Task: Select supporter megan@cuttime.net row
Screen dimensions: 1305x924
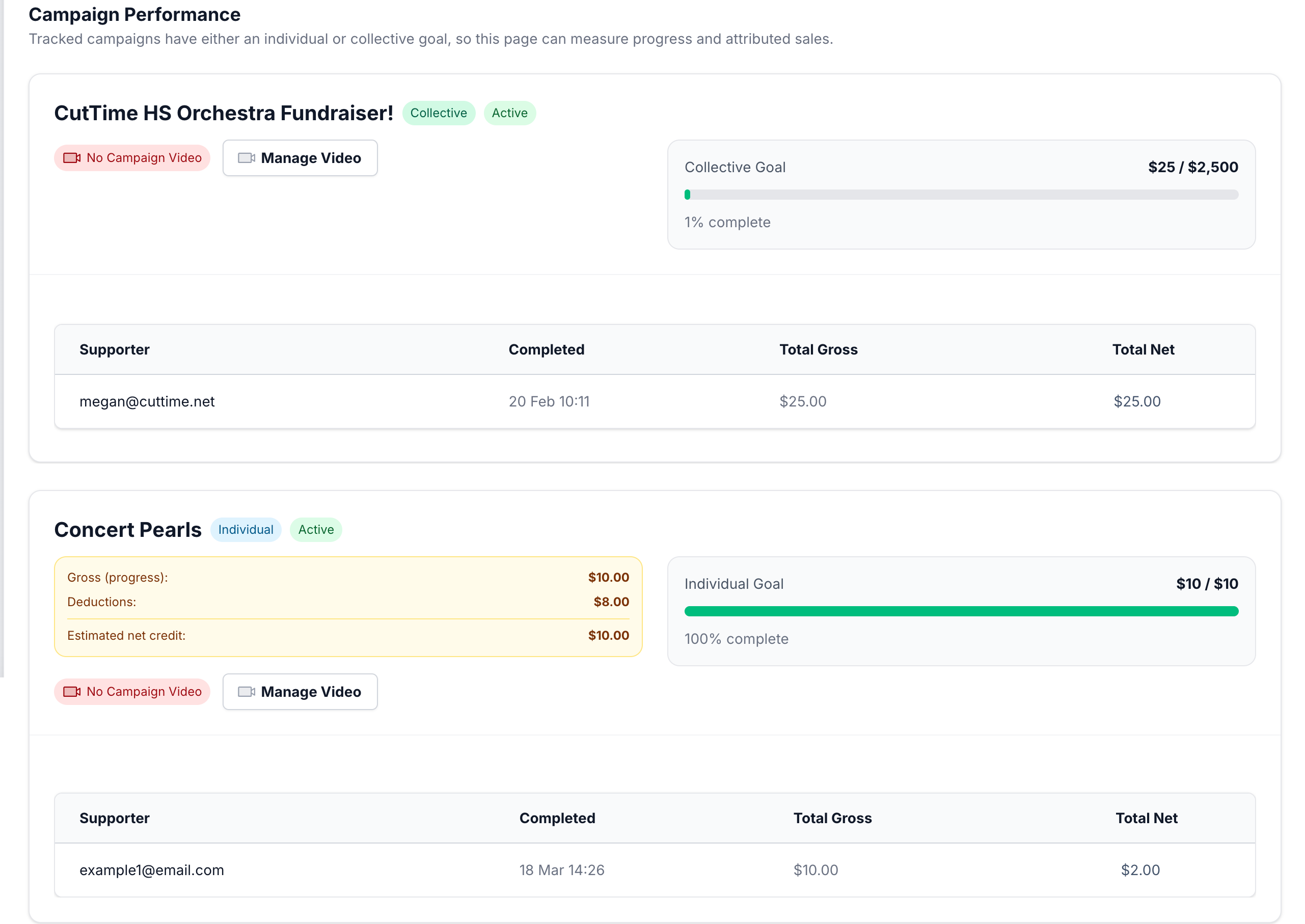Action: click(147, 401)
